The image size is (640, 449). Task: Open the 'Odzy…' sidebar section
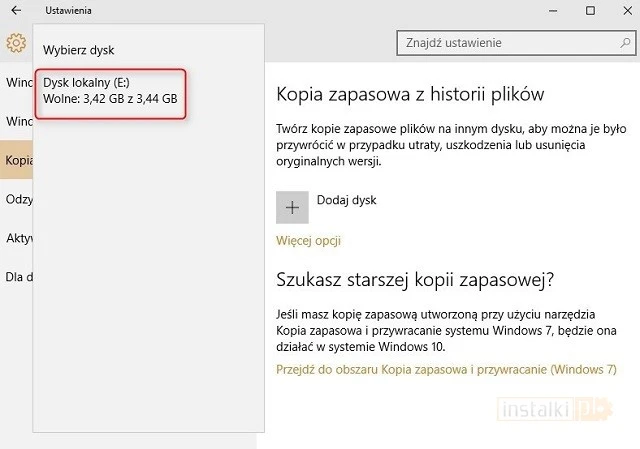pos(17,199)
